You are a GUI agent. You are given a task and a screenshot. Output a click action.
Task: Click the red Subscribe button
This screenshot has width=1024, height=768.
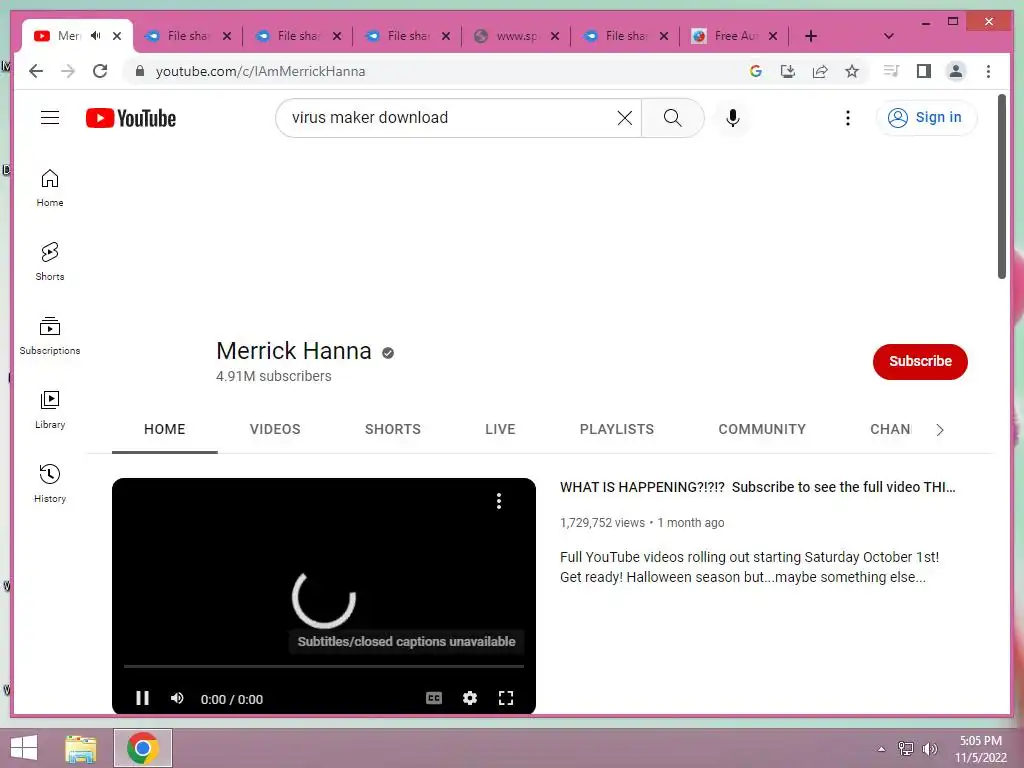click(920, 361)
